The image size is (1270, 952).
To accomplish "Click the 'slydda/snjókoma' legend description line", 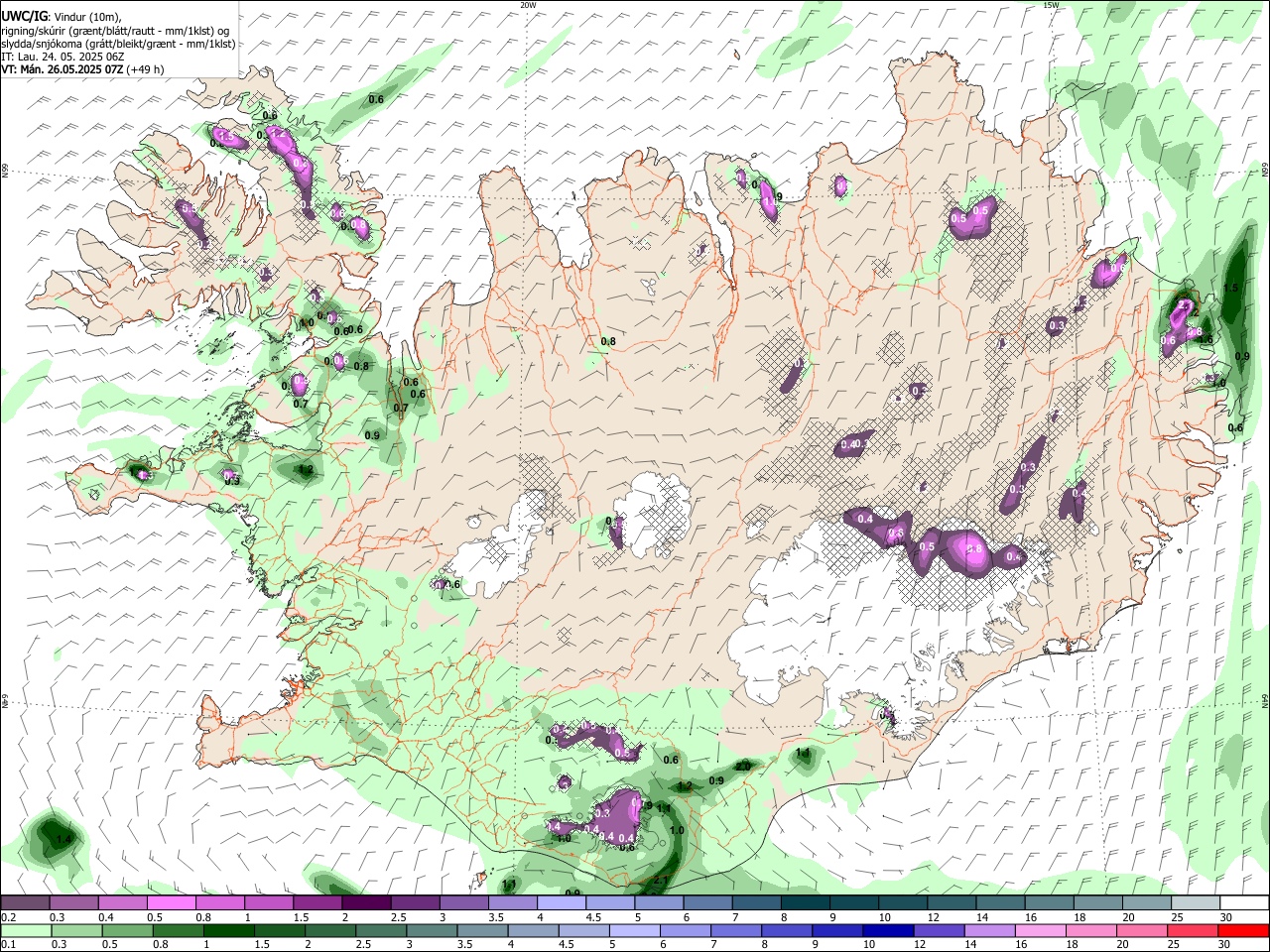I will [x=118, y=44].
